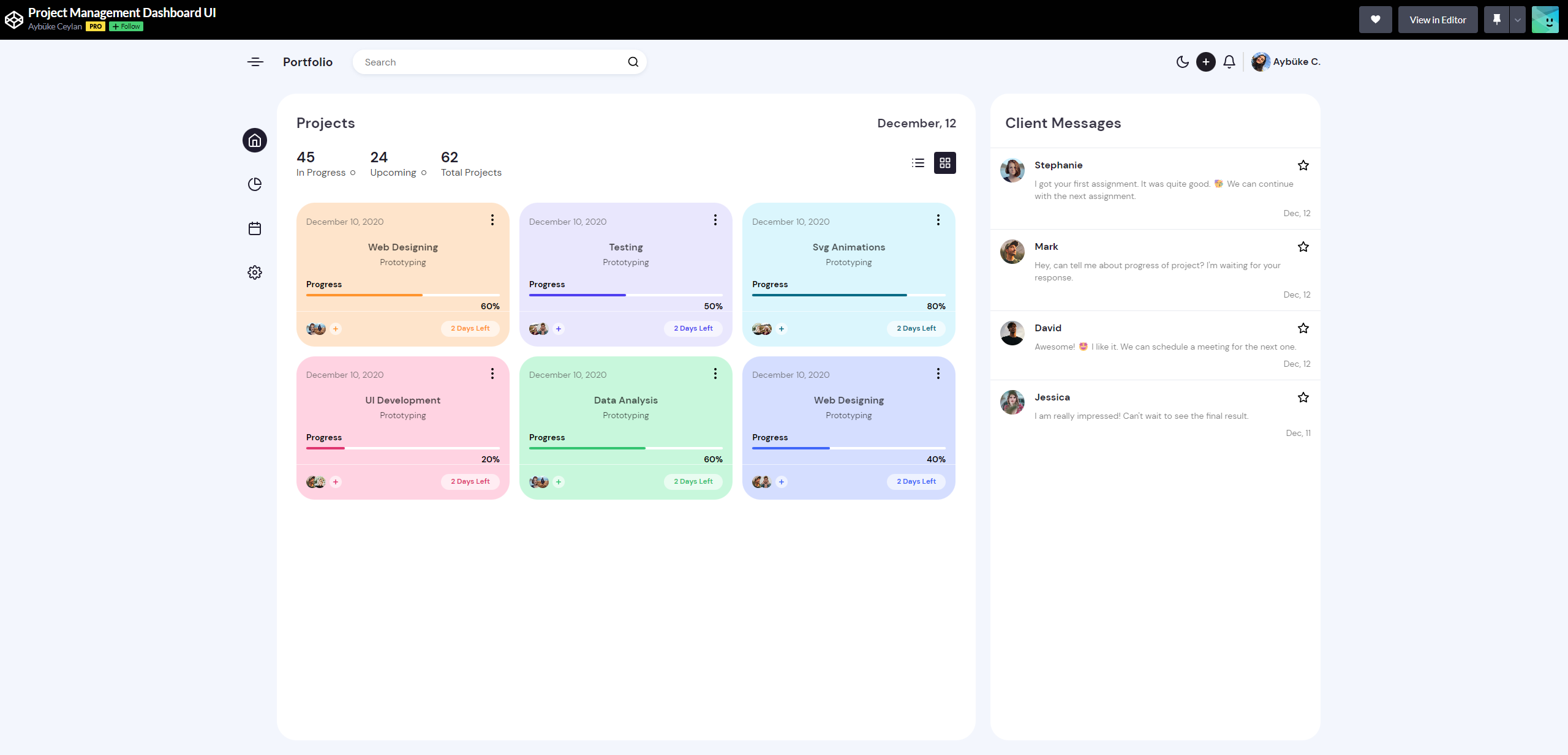Open the settings gear in the sidebar
The height and width of the screenshot is (755, 1568).
point(255,272)
